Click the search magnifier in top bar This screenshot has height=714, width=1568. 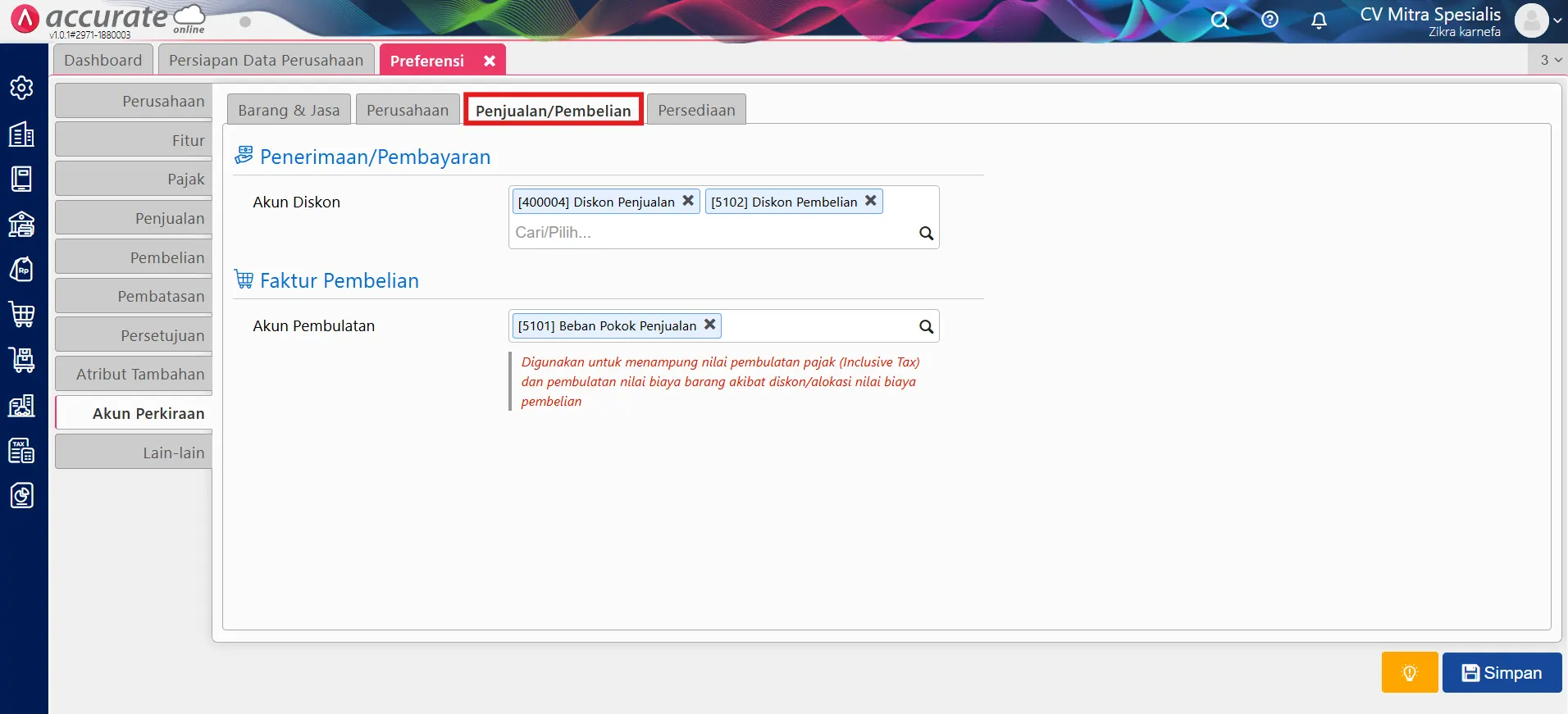(1220, 20)
